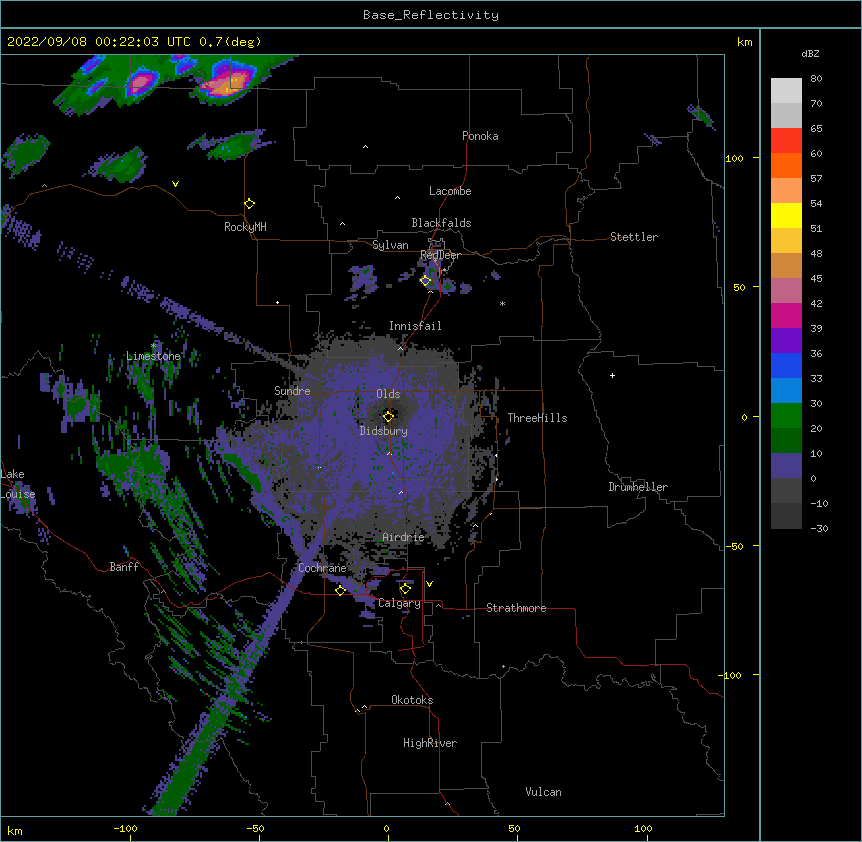Image resolution: width=862 pixels, height=842 pixels.
Task: Click the RockyMH label
Action: point(245,227)
